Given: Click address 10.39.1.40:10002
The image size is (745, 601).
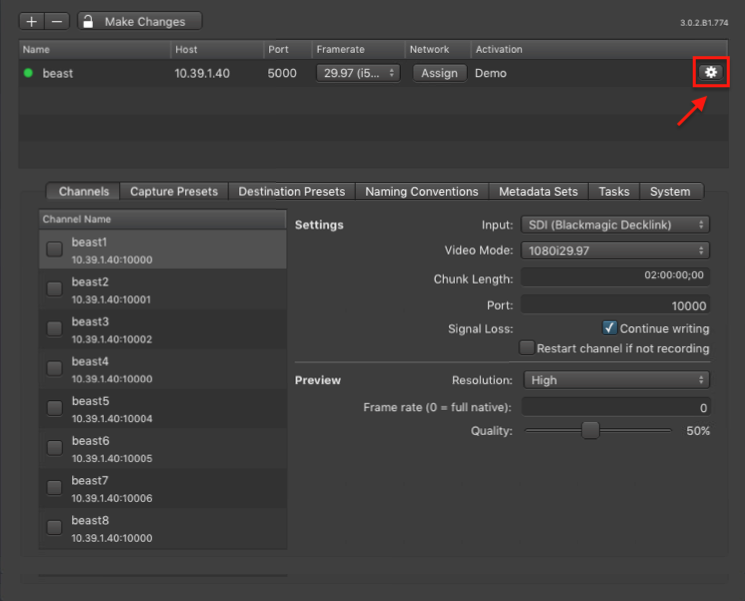Looking at the screenshot, I should (112, 339).
